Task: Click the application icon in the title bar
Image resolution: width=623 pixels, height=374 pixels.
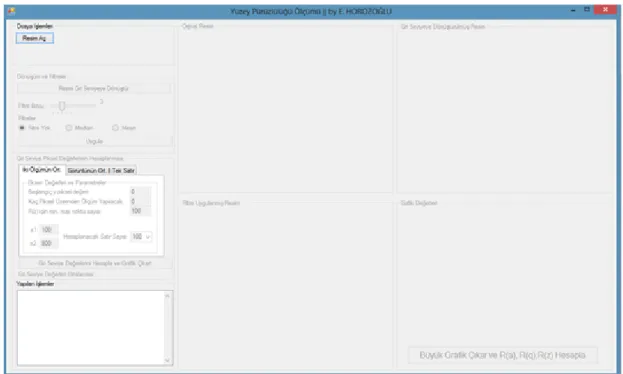Action: tap(12, 11)
